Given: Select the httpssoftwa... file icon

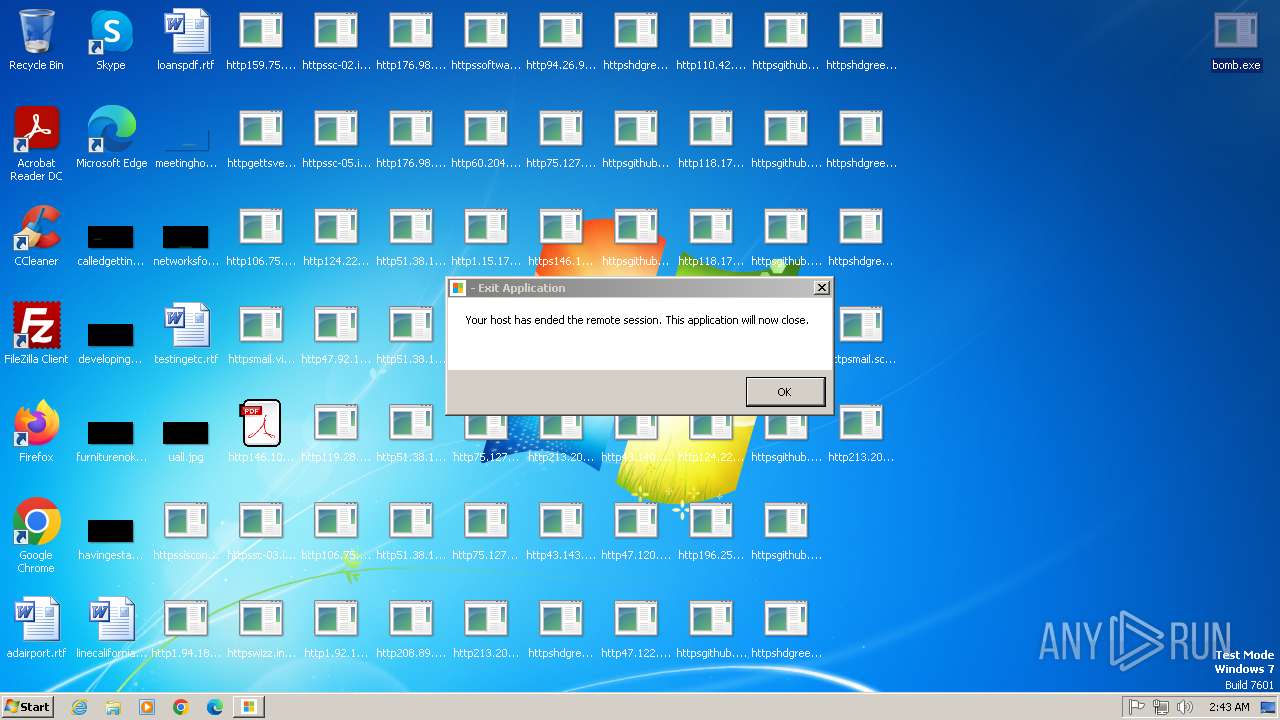Looking at the screenshot, I should click(486, 40).
